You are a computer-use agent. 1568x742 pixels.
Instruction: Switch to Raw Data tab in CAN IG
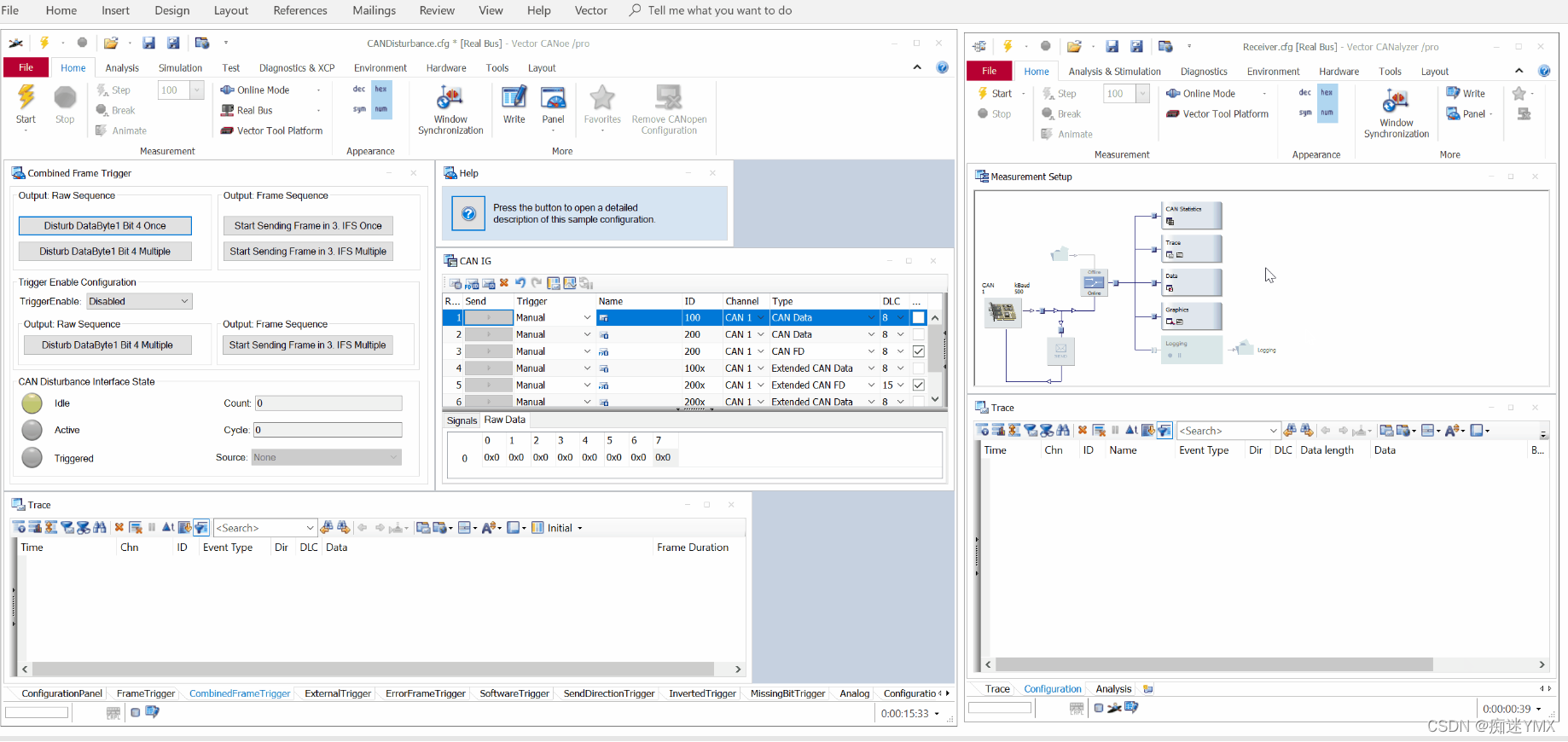[504, 420]
